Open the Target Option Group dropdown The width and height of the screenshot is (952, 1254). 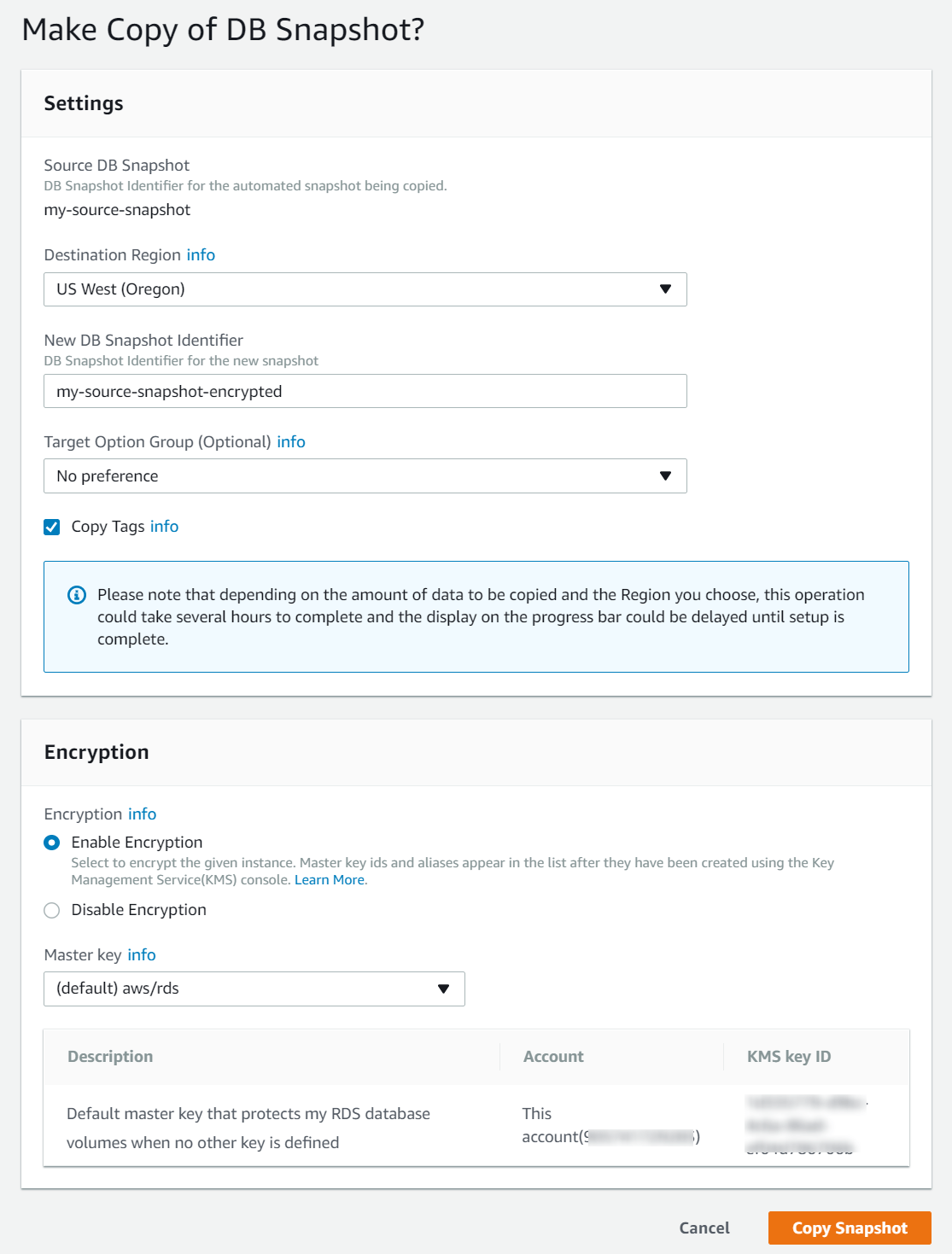[365, 475]
